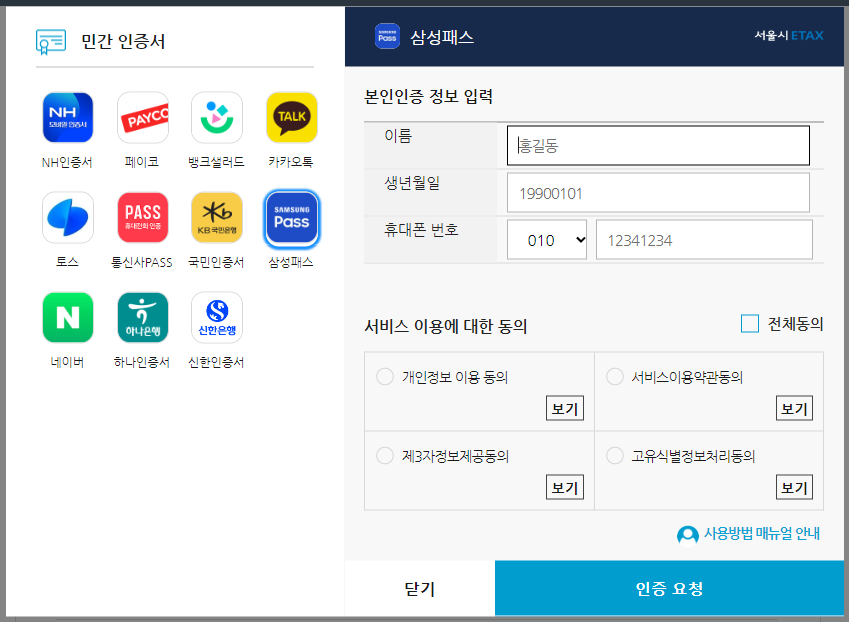Click the user manual person icon
849x622 pixels.
pos(688,535)
